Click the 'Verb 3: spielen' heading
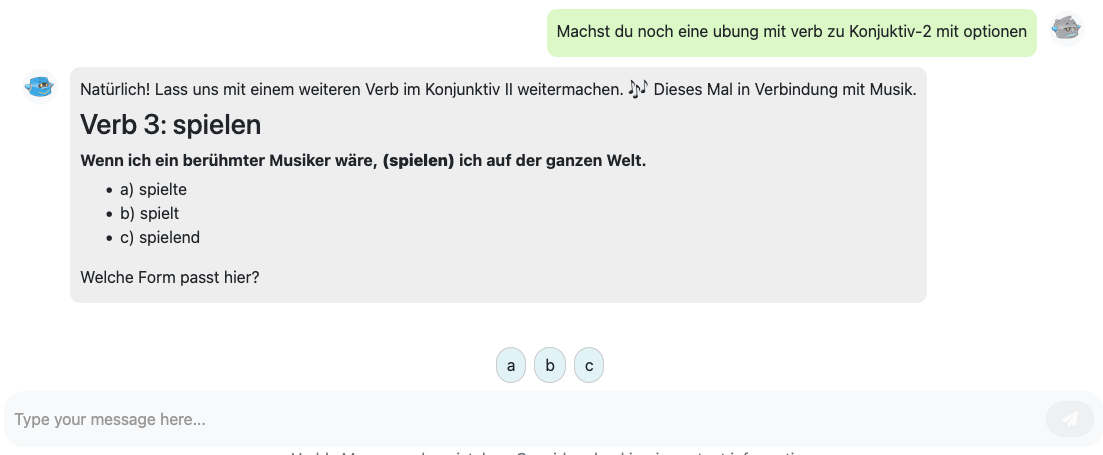The width and height of the screenshot is (1103, 455). [170, 125]
